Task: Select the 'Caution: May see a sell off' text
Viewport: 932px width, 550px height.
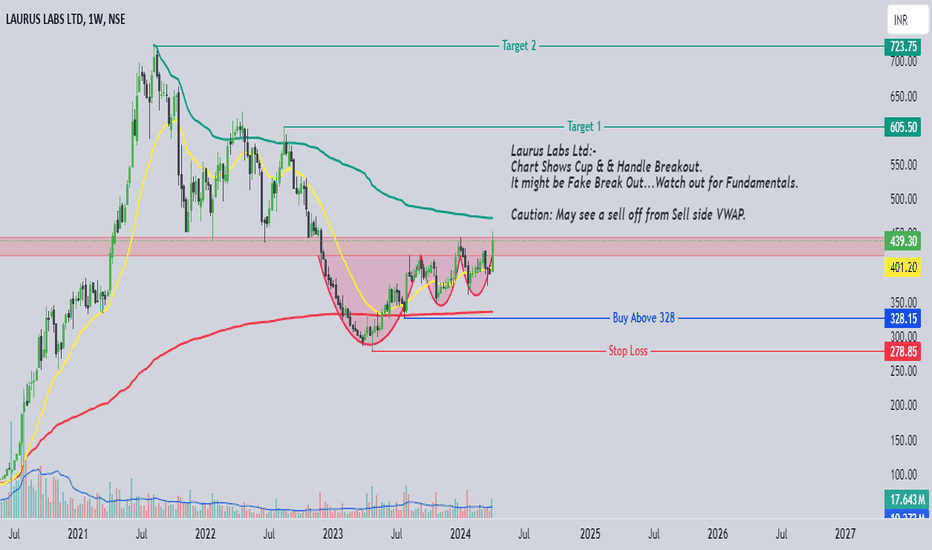Action: click(x=628, y=215)
